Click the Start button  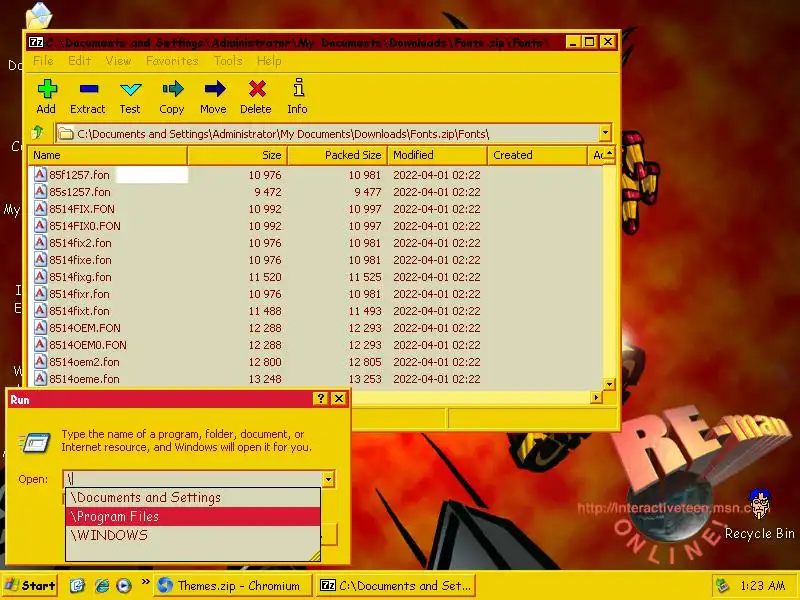click(x=30, y=585)
